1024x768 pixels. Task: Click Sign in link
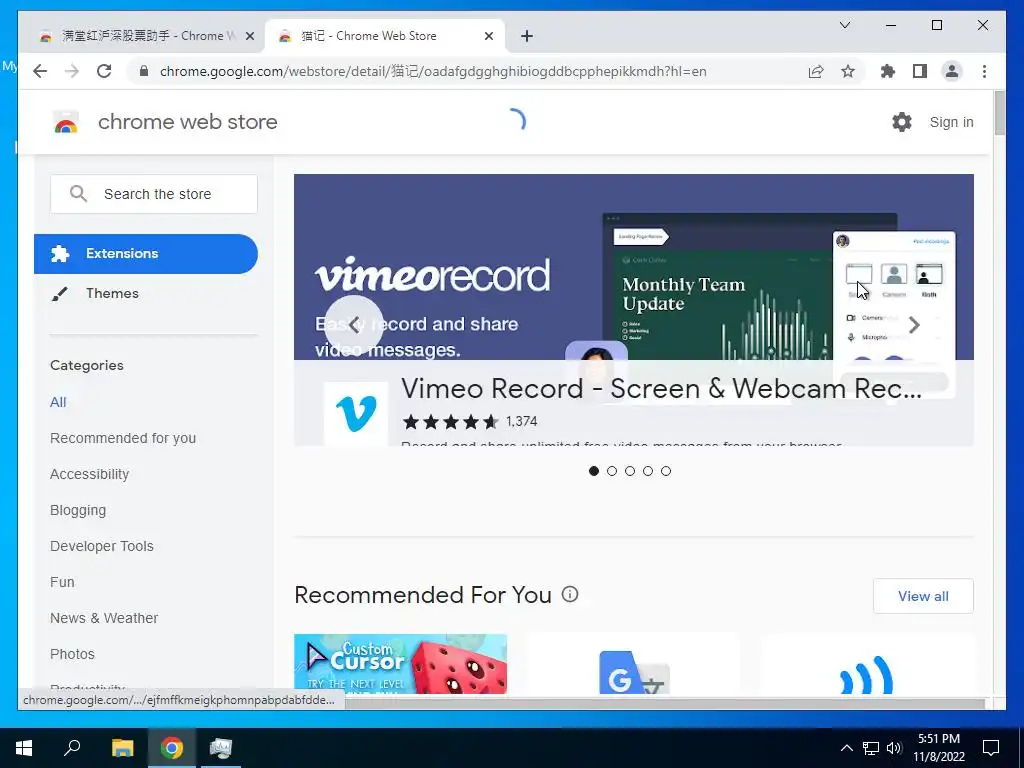(x=951, y=122)
